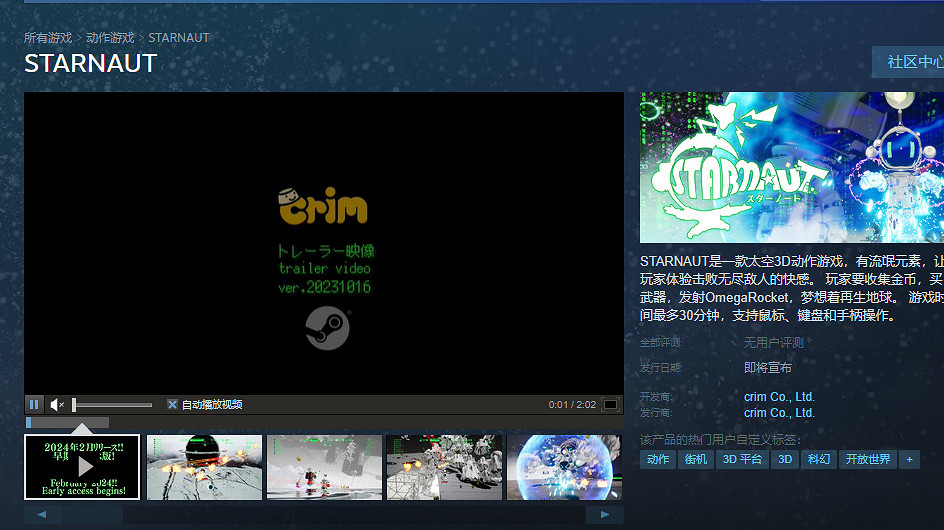Open developer crim Co., Ltd. link
The image size is (944, 530).
click(779, 397)
